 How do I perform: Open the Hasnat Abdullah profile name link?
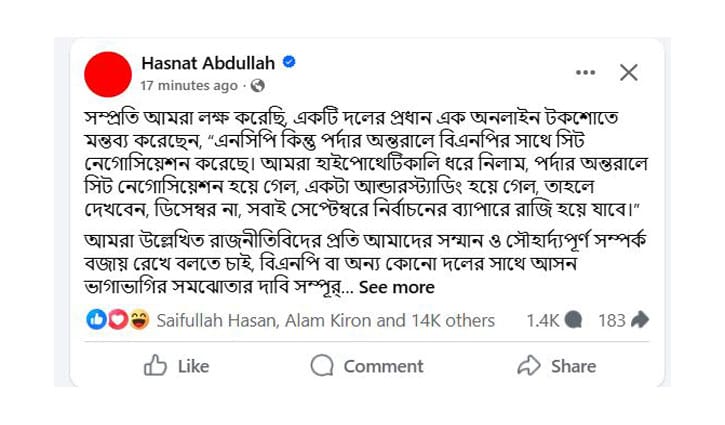click(208, 62)
